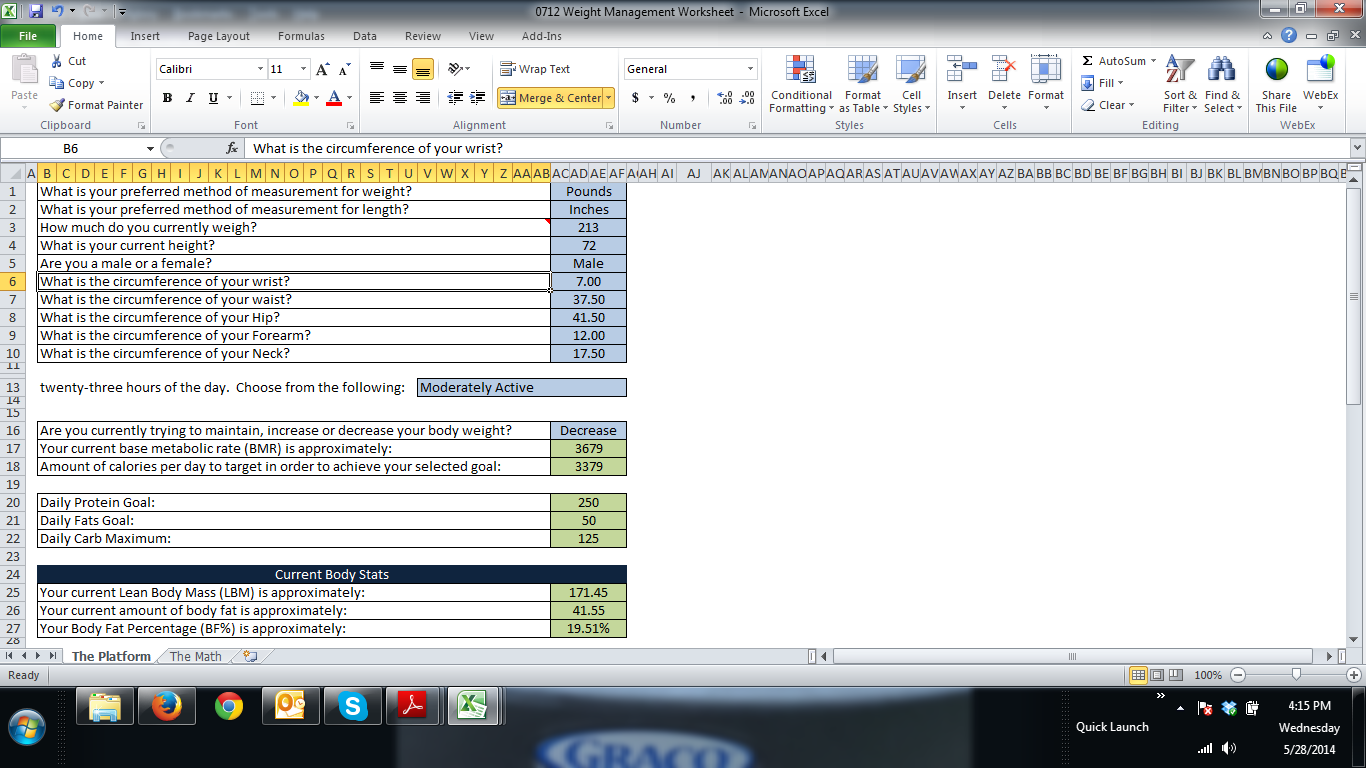
Task: Open Conditional Formatting in Styles group
Action: pyautogui.click(x=800, y=84)
